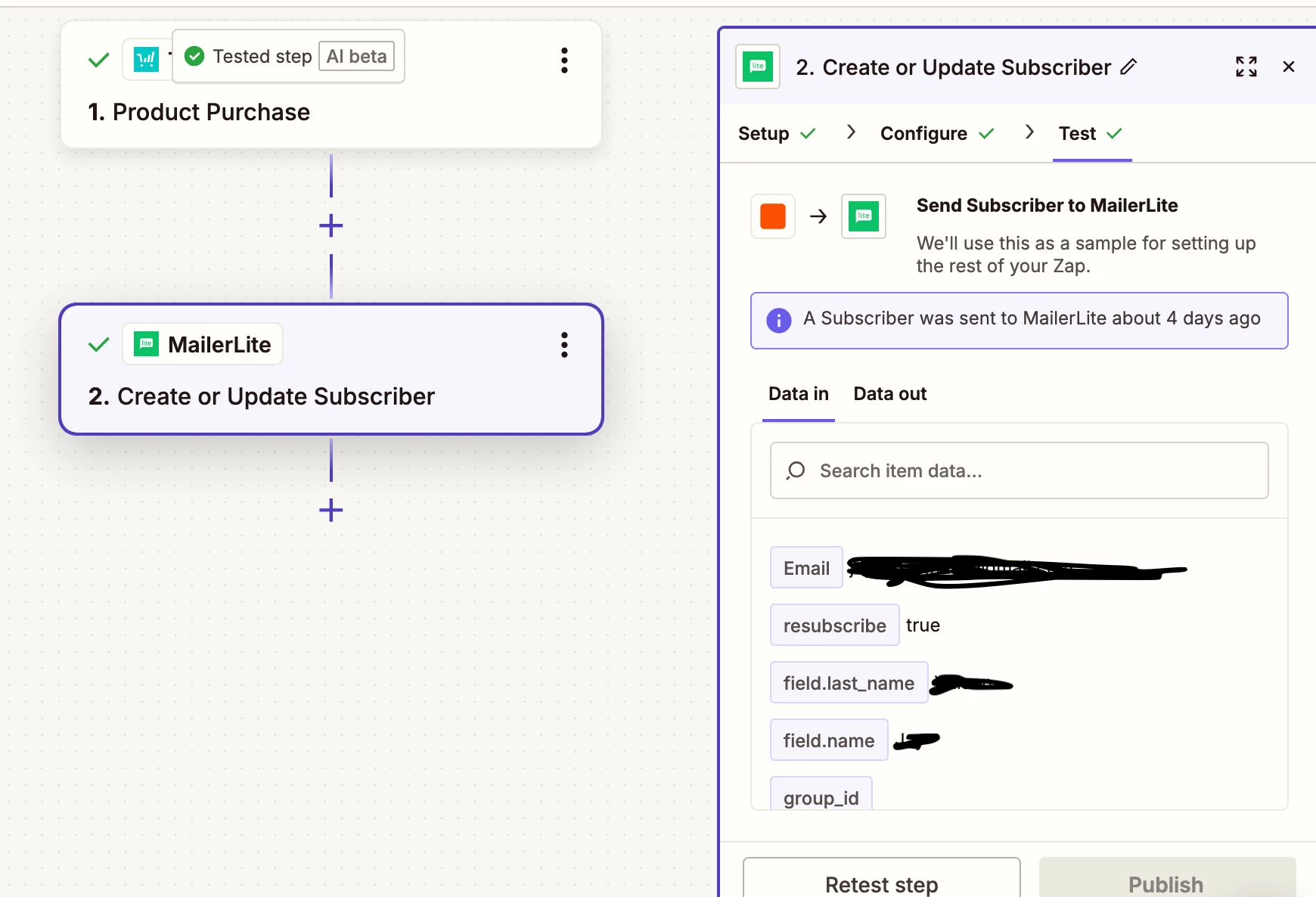Focus the Search item data field
Viewport: 1316px width, 897px height.
coord(1019,470)
